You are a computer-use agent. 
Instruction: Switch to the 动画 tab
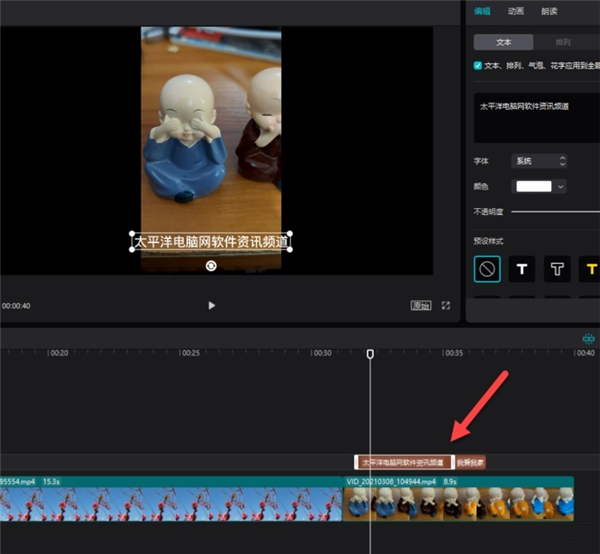(516, 12)
